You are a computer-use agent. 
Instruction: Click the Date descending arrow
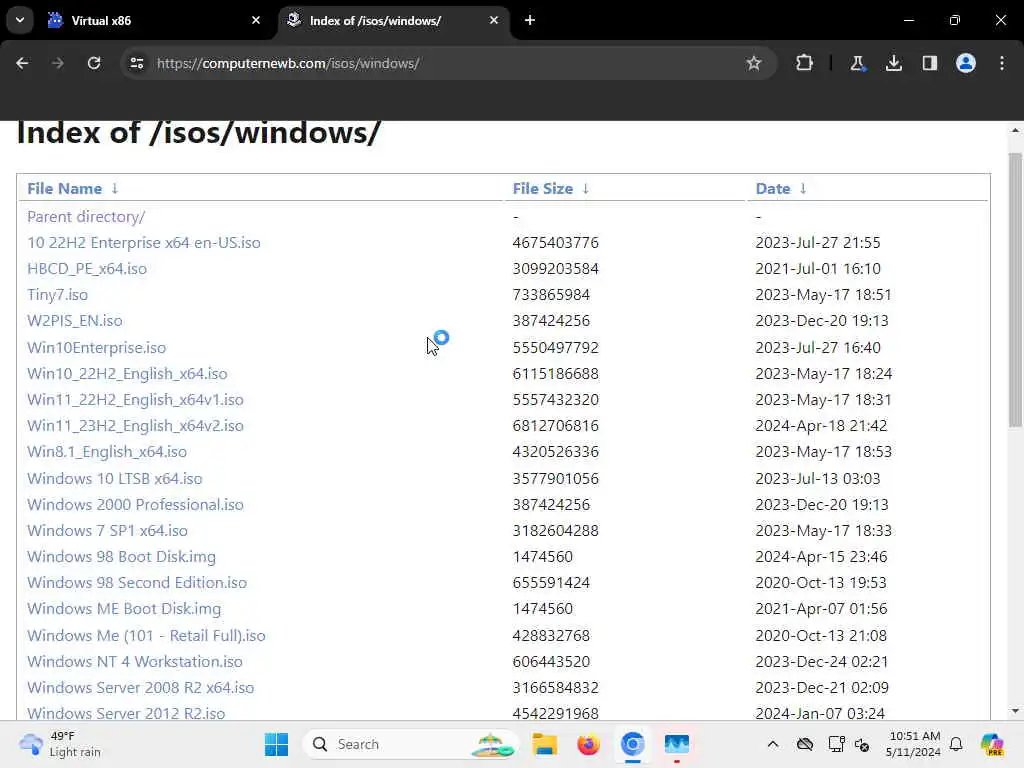pos(803,189)
